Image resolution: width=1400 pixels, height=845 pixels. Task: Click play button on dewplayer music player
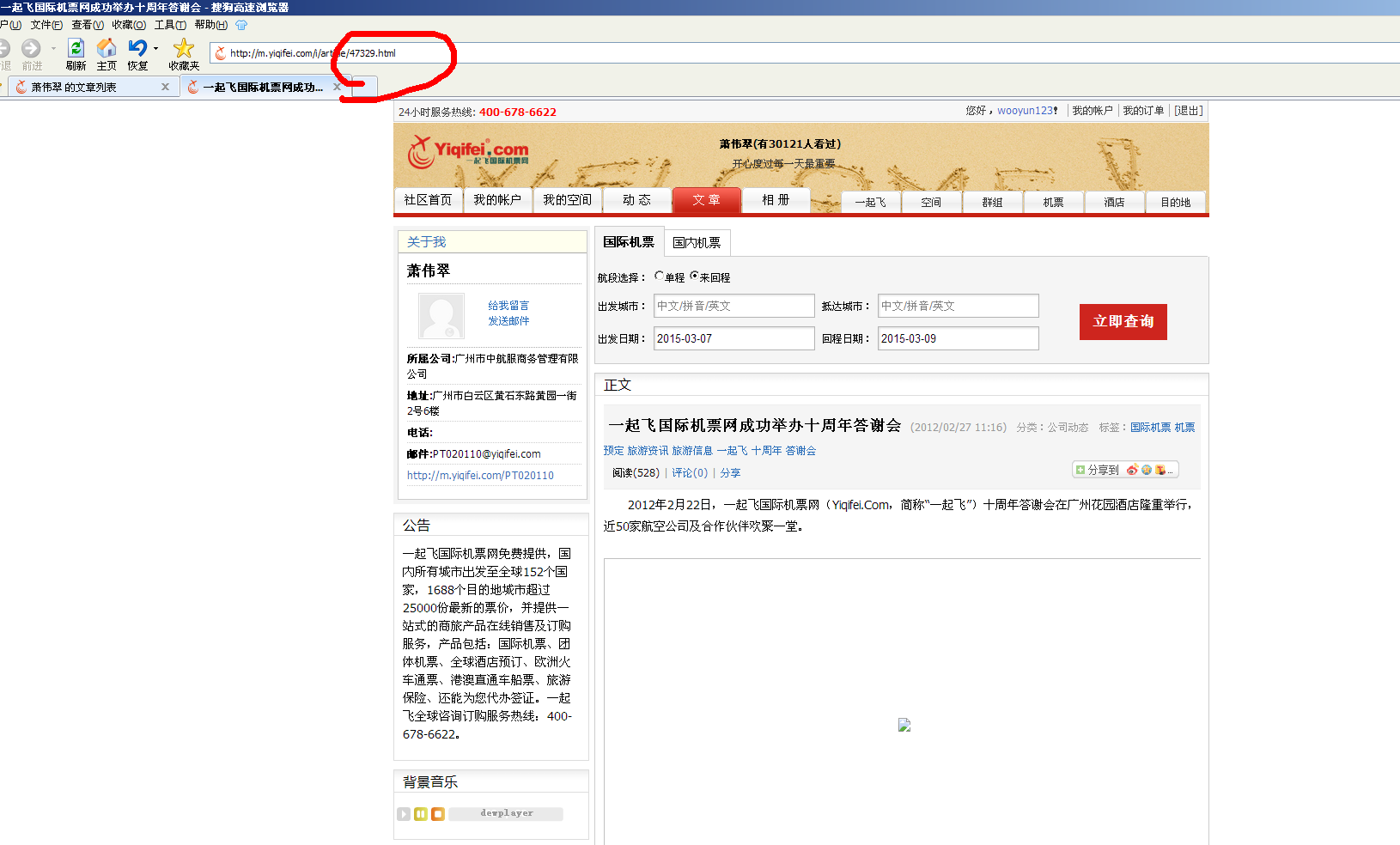tap(404, 814)
